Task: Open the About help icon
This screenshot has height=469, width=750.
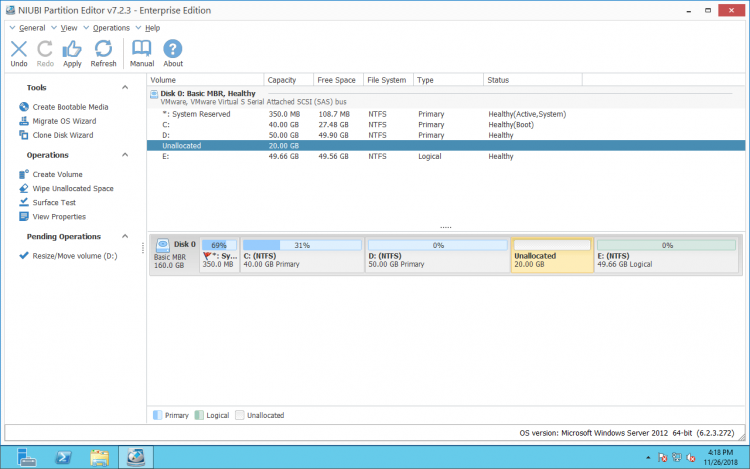Action: point(173,52)
